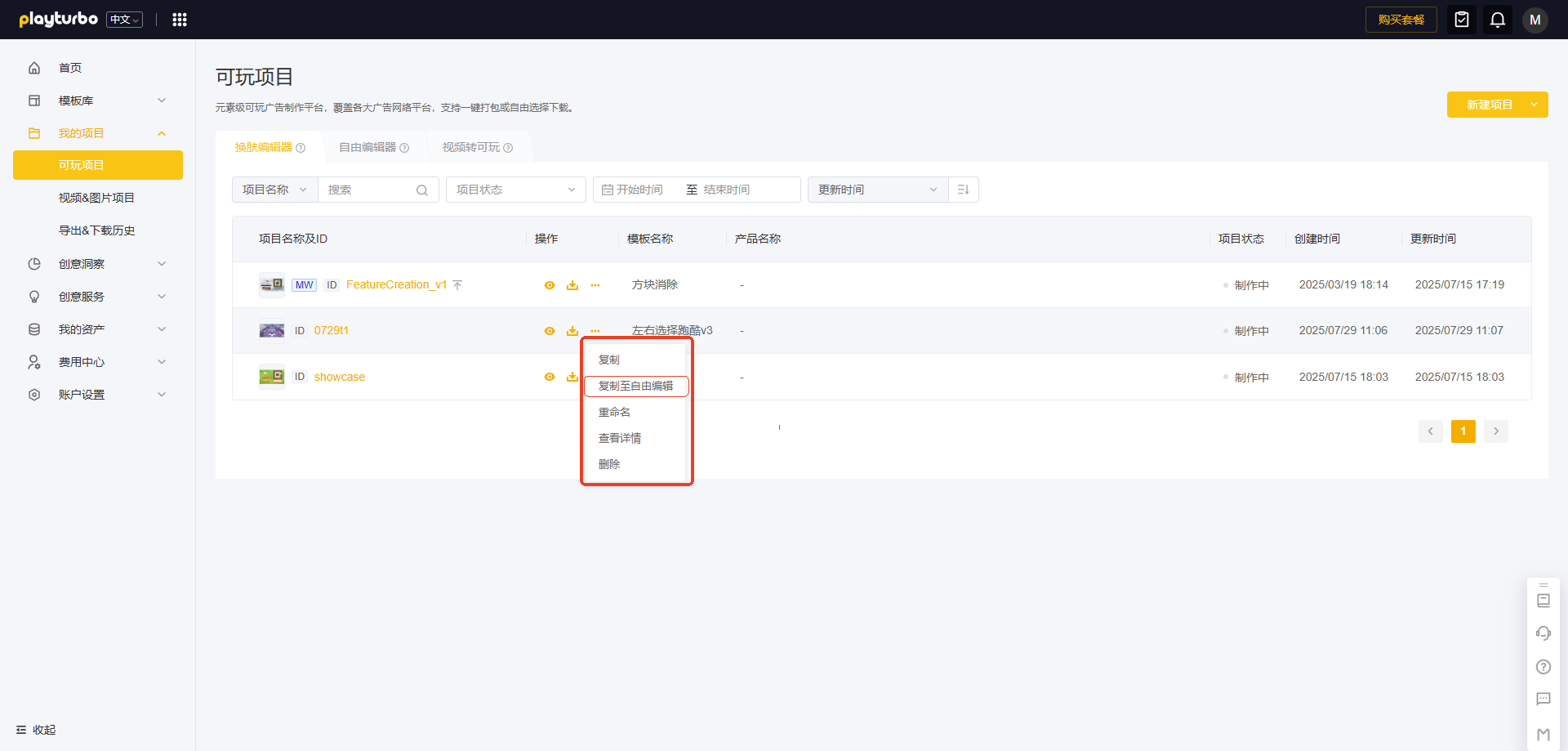This screenshot has width=1568, height=751.
Task: Open customer service headset icon
Action: pyautogui.click(x=1543, y=633)
